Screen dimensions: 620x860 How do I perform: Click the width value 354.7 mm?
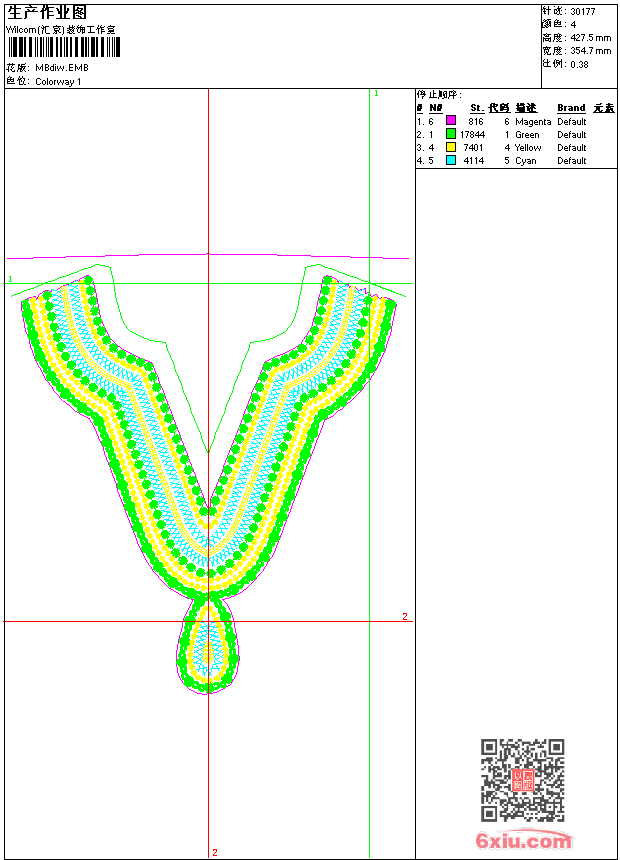(591, 51)
